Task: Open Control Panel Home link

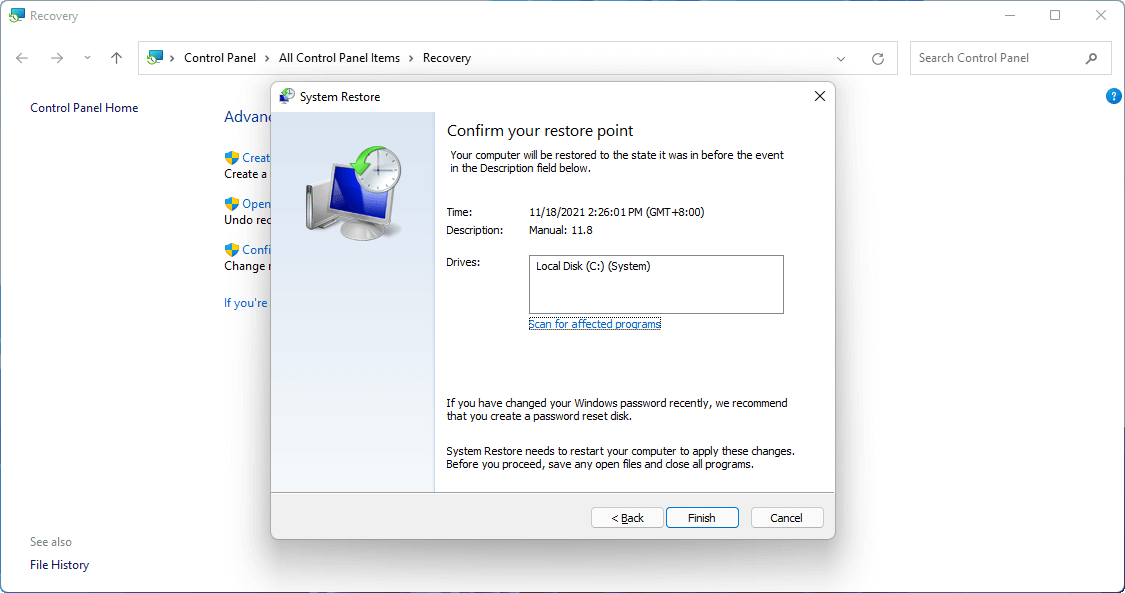Action: coord(84,108)
